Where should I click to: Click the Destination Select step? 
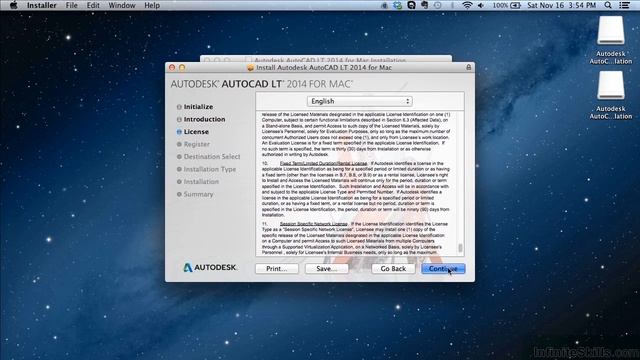[x=209, y=157]
